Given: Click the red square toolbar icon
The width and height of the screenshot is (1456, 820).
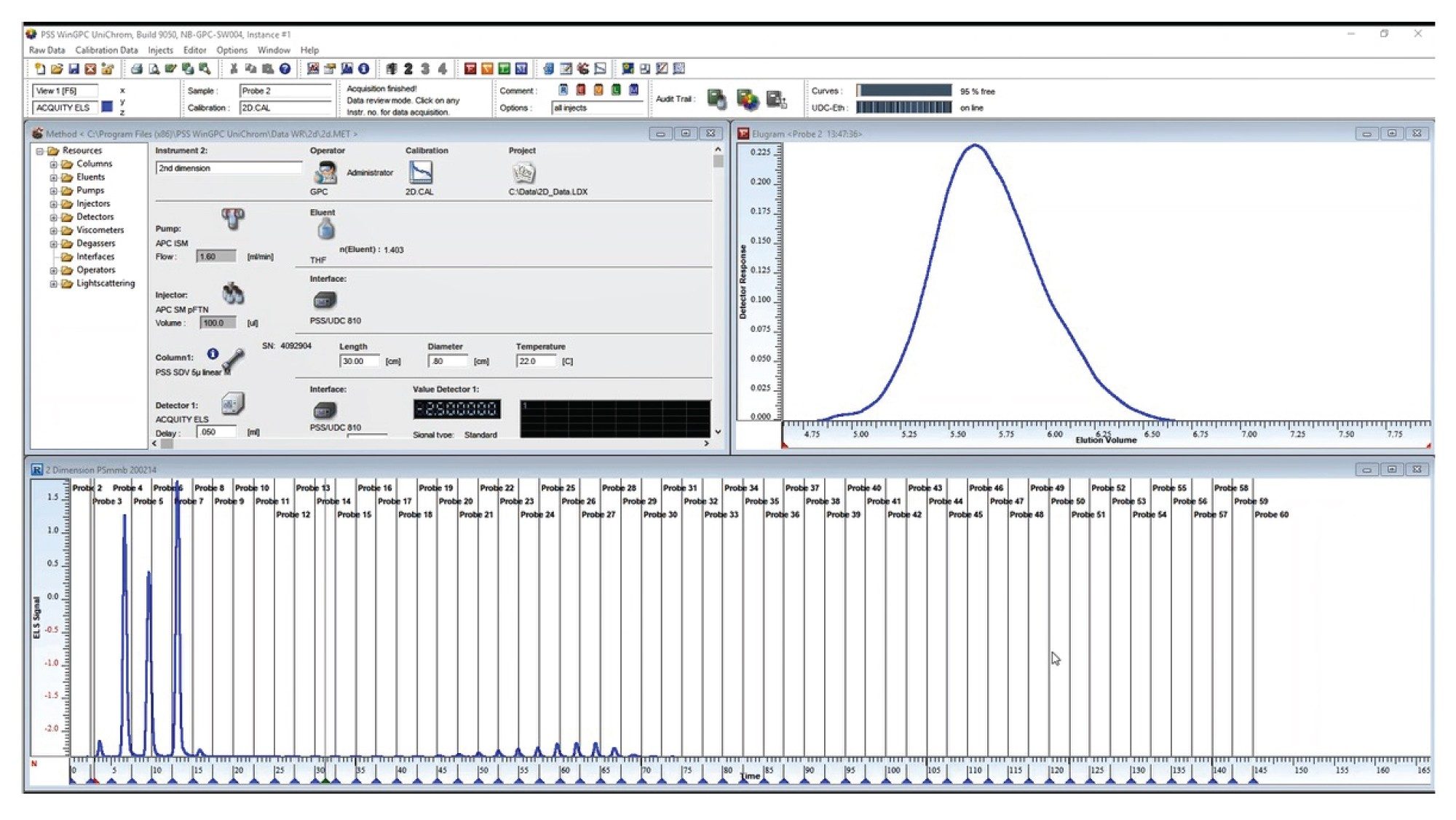Looking at the screenshot, I should point(470,68).
